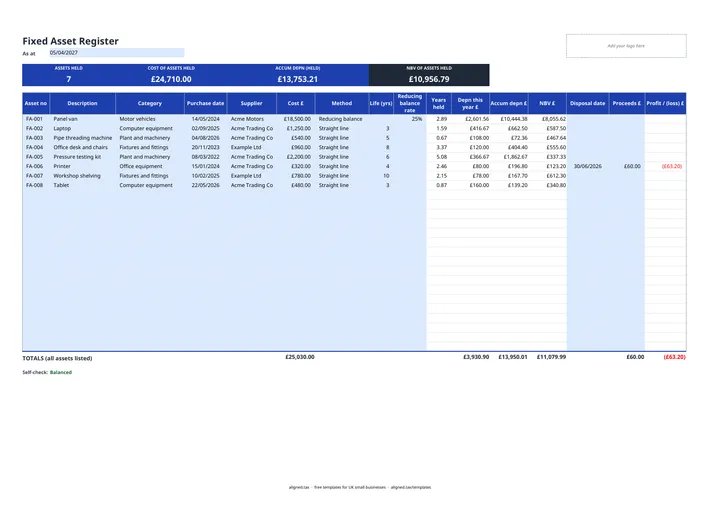720x509 pixels.
Task: Click the £18,500.00 cost cell
Action: tap(296, 119)
